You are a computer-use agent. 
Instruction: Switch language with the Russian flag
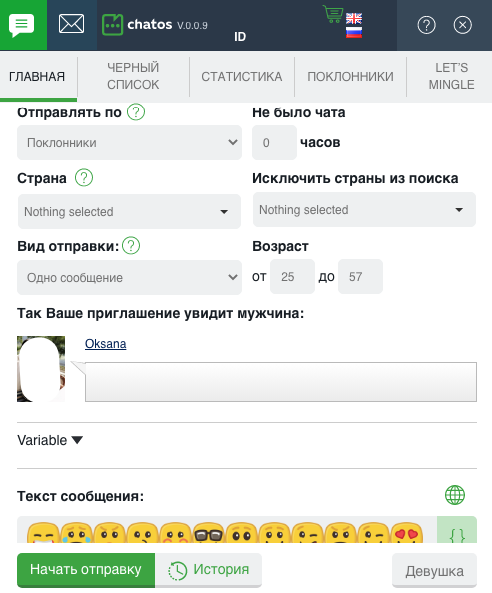(354, 33)
